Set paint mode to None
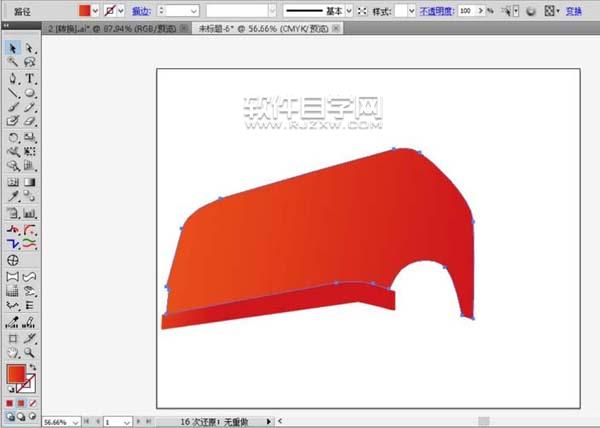600x428 pixels. pos(34,403)
